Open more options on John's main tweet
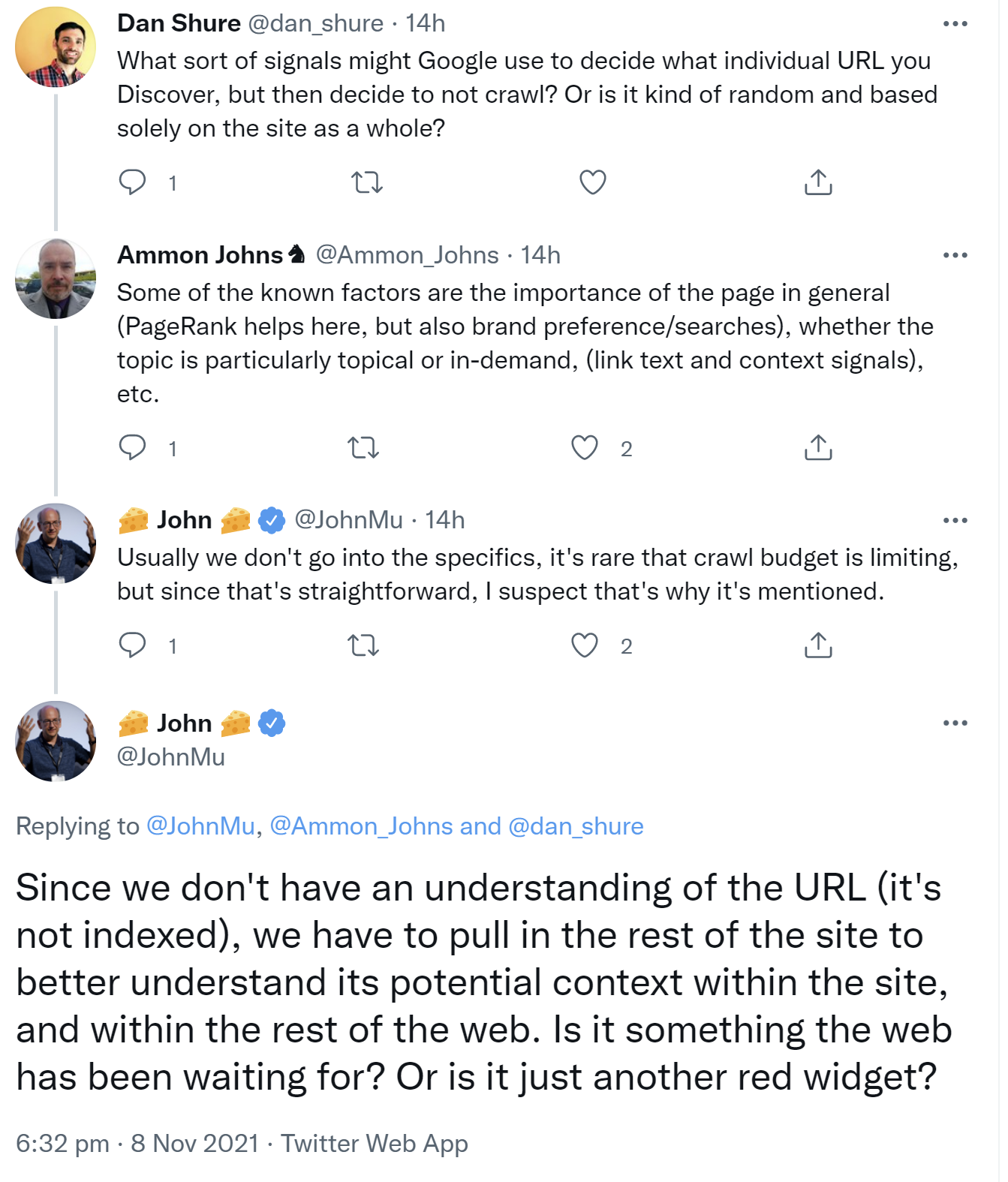This screenshot has height=1182, width=1008. click(x=955, y=723)
